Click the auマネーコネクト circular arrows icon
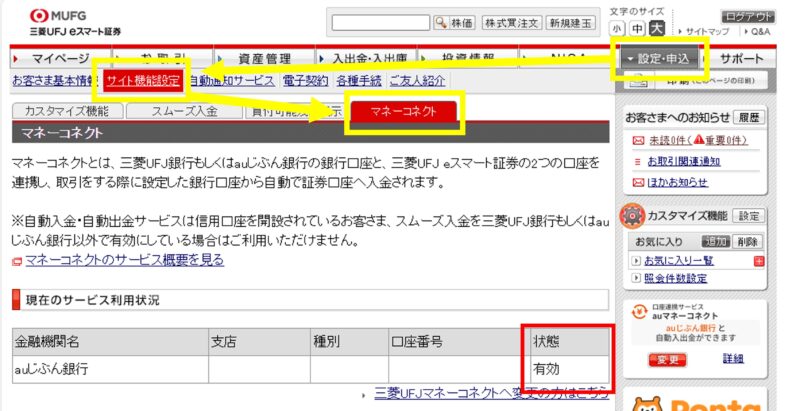The width and height of the screenshot is (800, 411). (639, 311)
